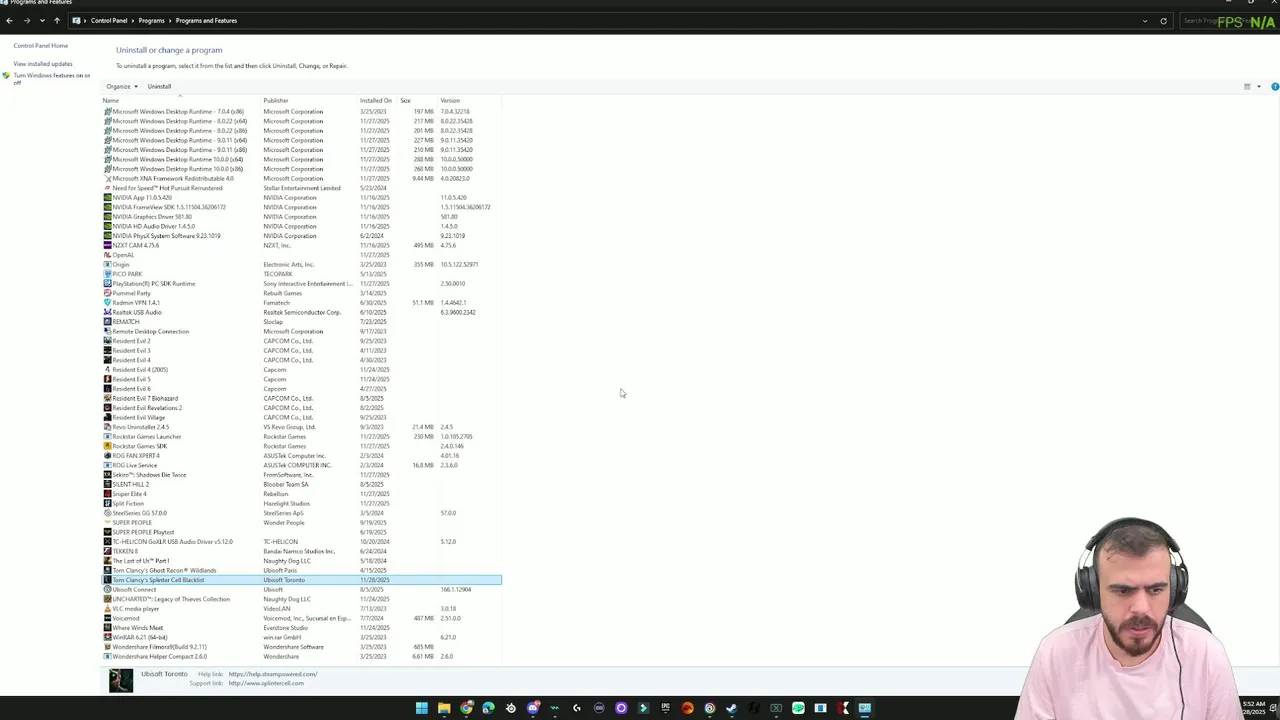Image resolution: width=1280 pixels, height=720 pixels.
Task: Select Where Winds Meet entry
Action: pyautogui.click(x=301, y=628)
